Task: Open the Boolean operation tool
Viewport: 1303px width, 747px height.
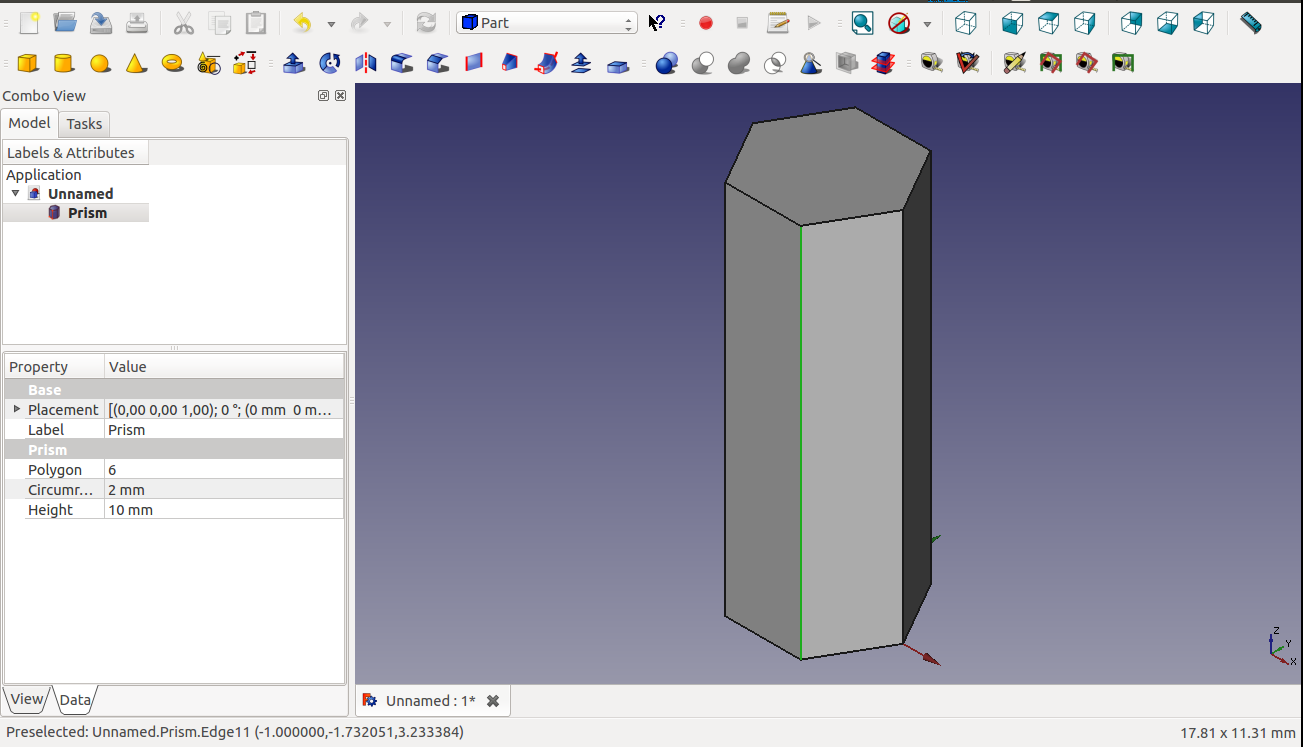Action: coord(667,64)
